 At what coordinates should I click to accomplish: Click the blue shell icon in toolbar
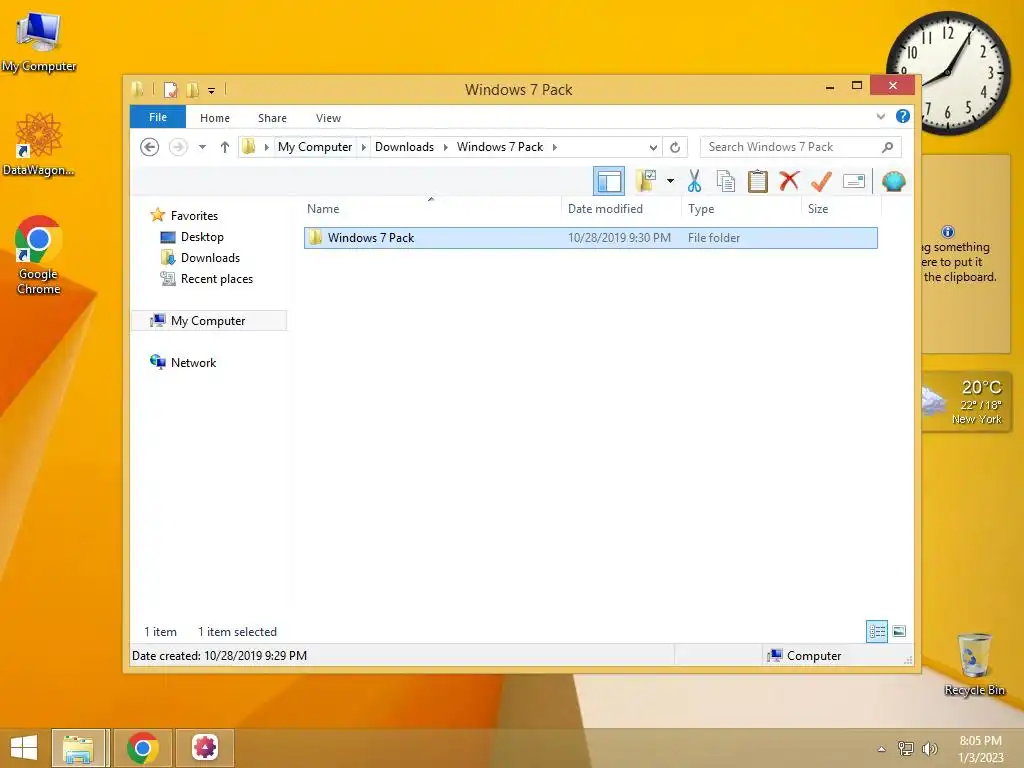tap(893, 181)
